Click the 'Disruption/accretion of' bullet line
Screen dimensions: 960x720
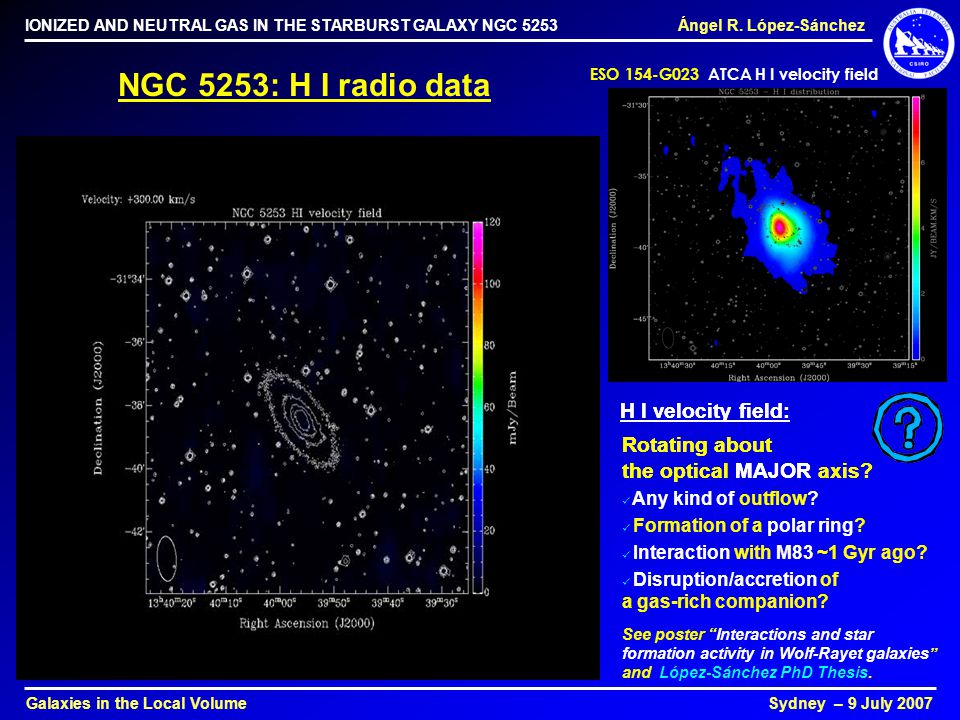coord(735,579)
